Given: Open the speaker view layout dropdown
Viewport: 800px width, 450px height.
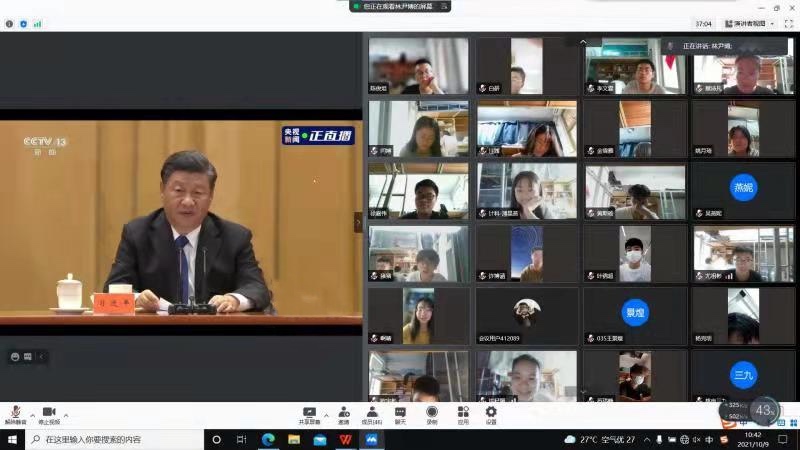Looking at the screenshot, I should 750,23.
